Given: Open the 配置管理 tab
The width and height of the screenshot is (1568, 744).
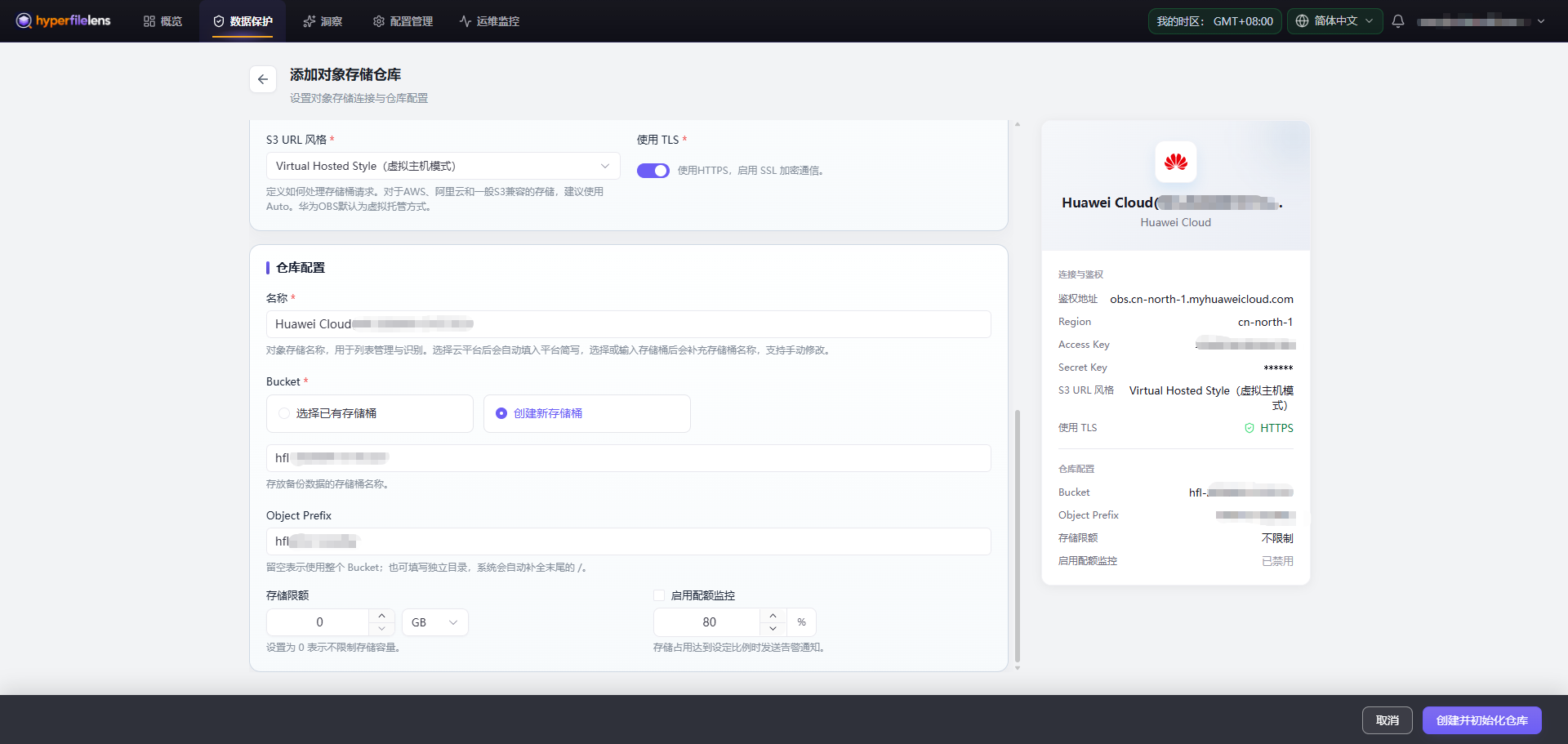Looking at the screenshot, I should coord(403,21).
